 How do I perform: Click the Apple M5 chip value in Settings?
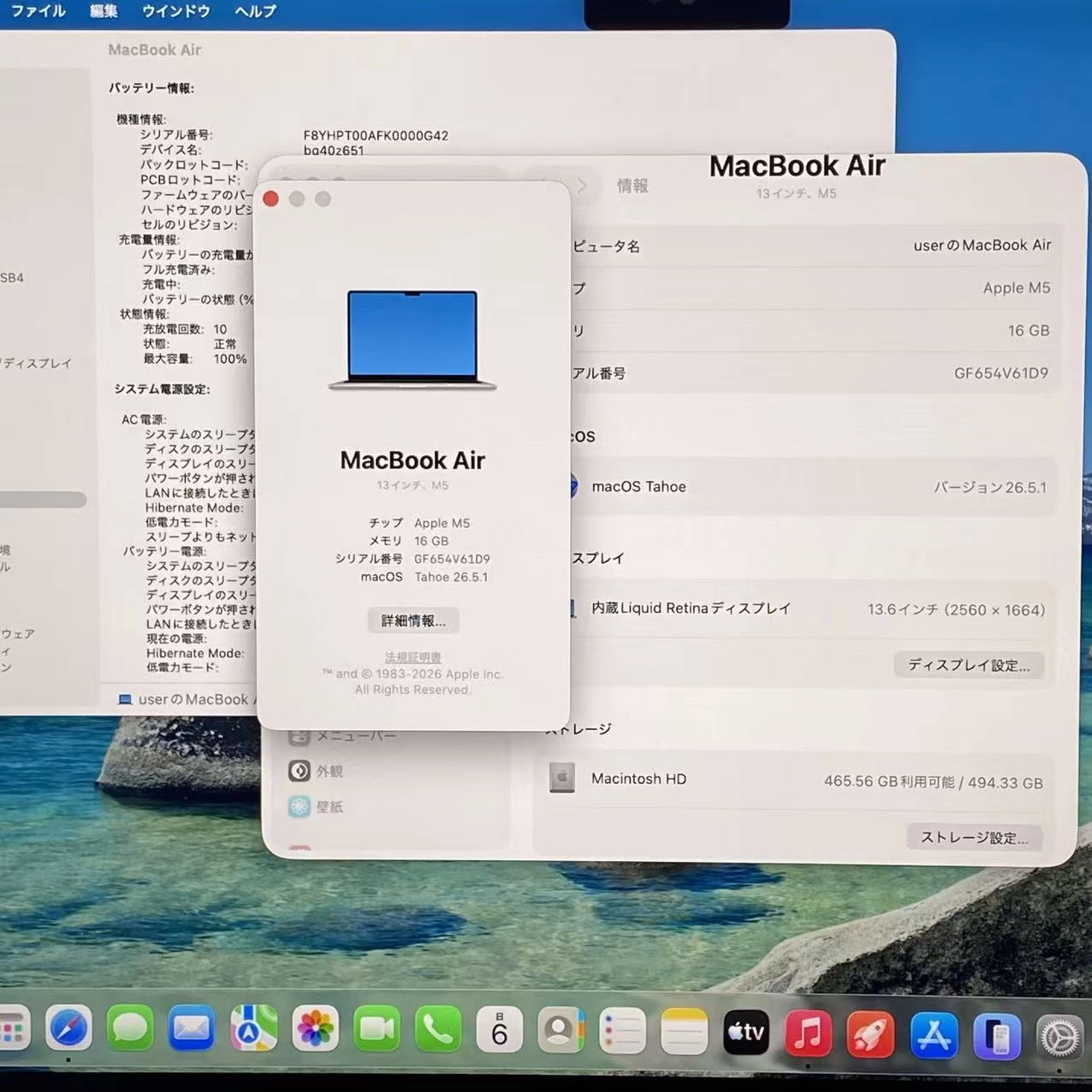point(1017,288)
